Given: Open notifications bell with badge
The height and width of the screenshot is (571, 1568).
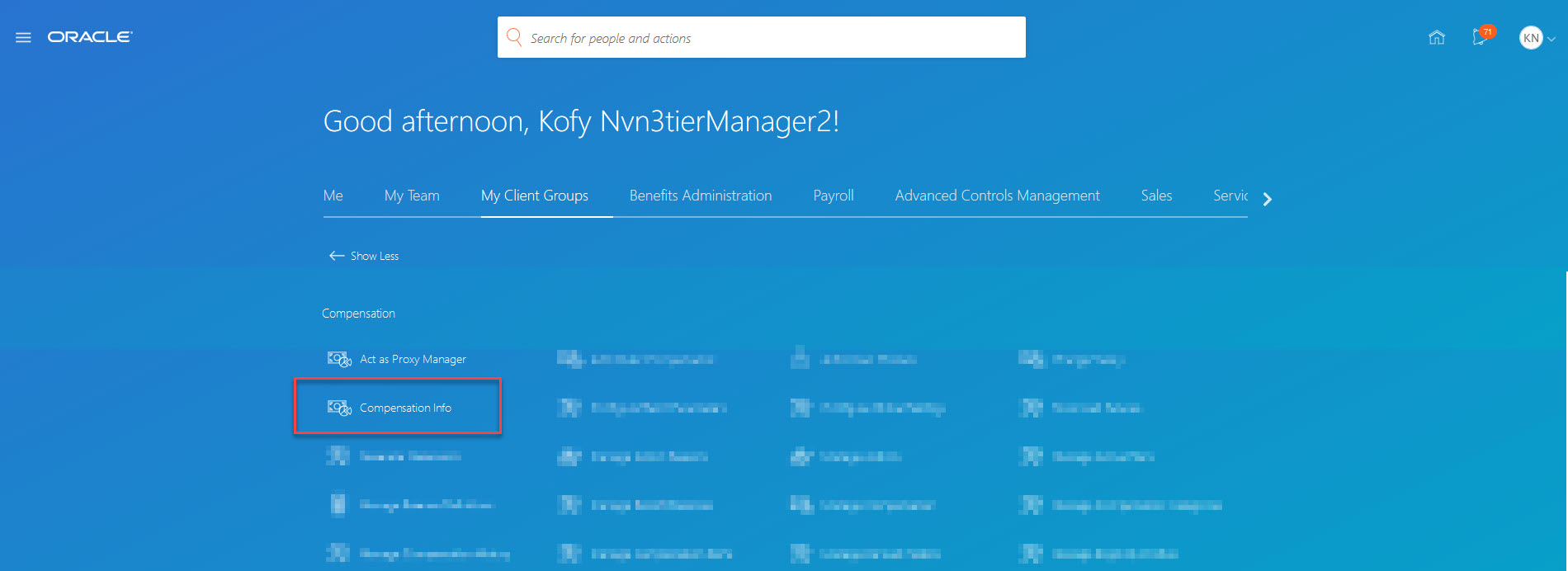Looking at the screenshot, I should (1483, 35).
